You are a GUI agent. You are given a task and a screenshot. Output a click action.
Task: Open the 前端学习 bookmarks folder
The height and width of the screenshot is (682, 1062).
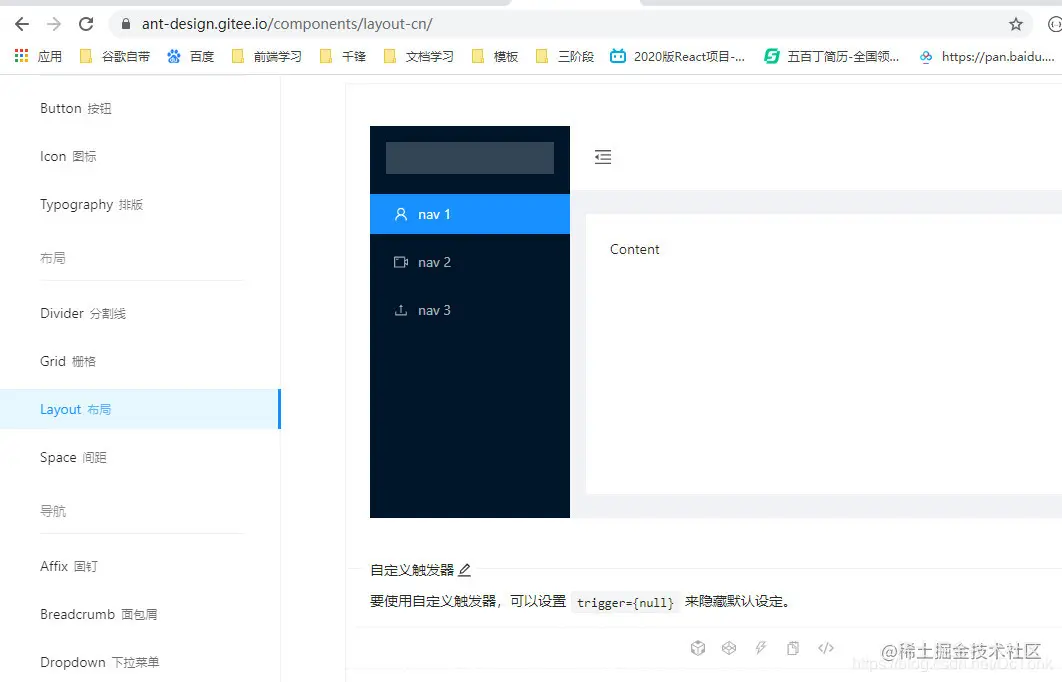click(277, 56)
